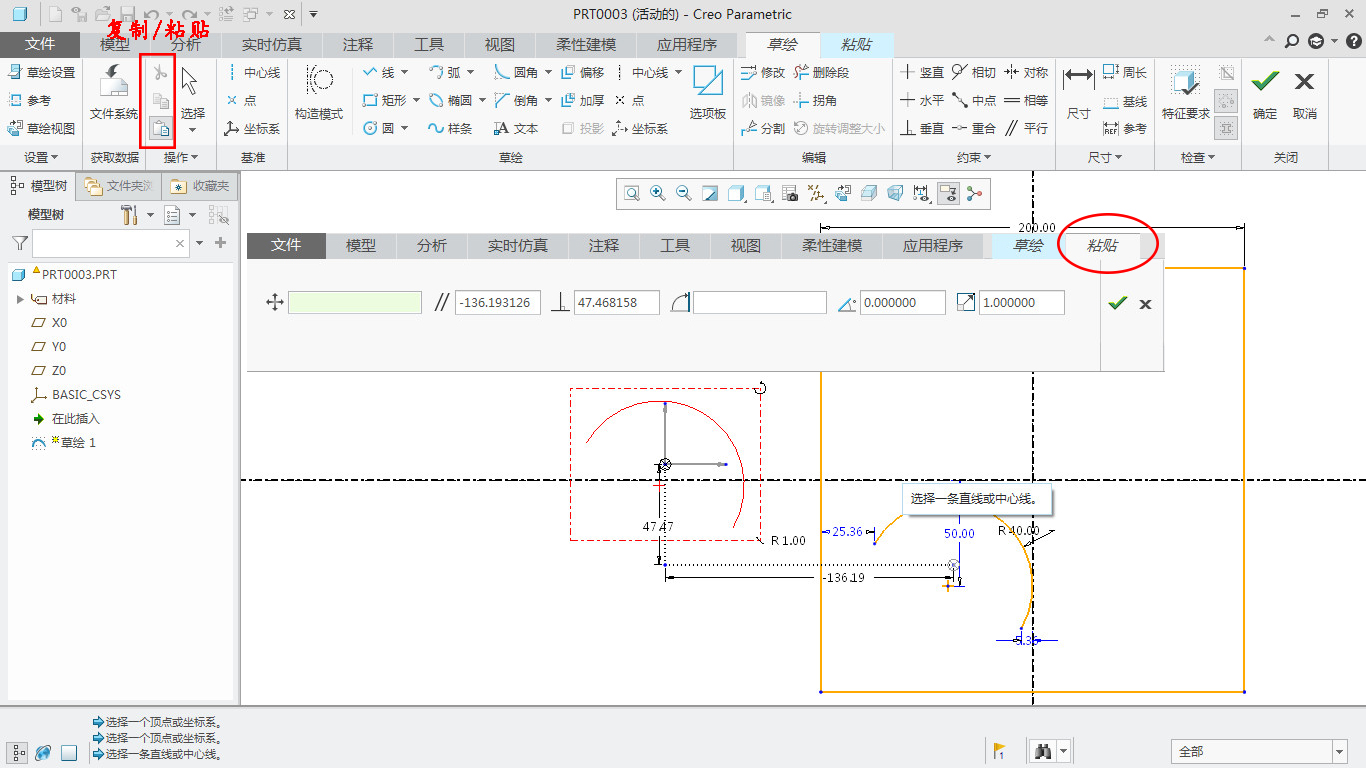Screen dimensions: 1366x768
Task: Select the 文本 text tool
Action: click(516, 129)
